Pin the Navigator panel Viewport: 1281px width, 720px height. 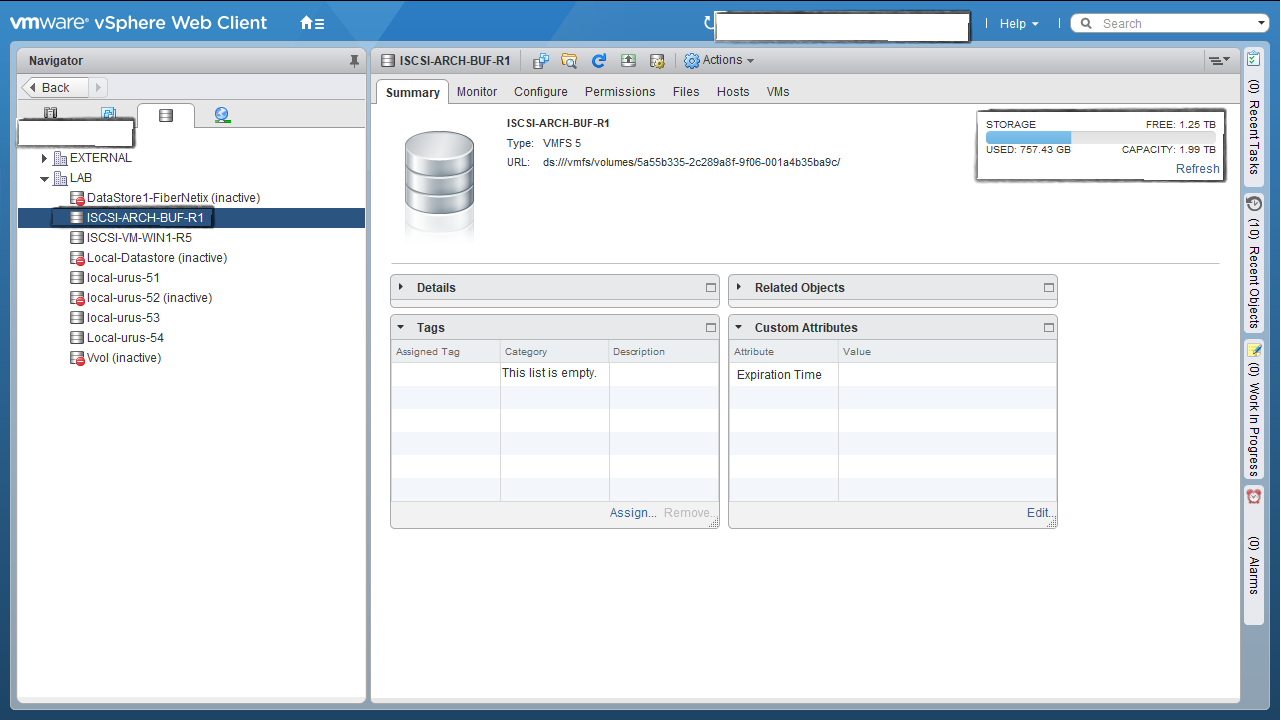[x=354, y=61]
